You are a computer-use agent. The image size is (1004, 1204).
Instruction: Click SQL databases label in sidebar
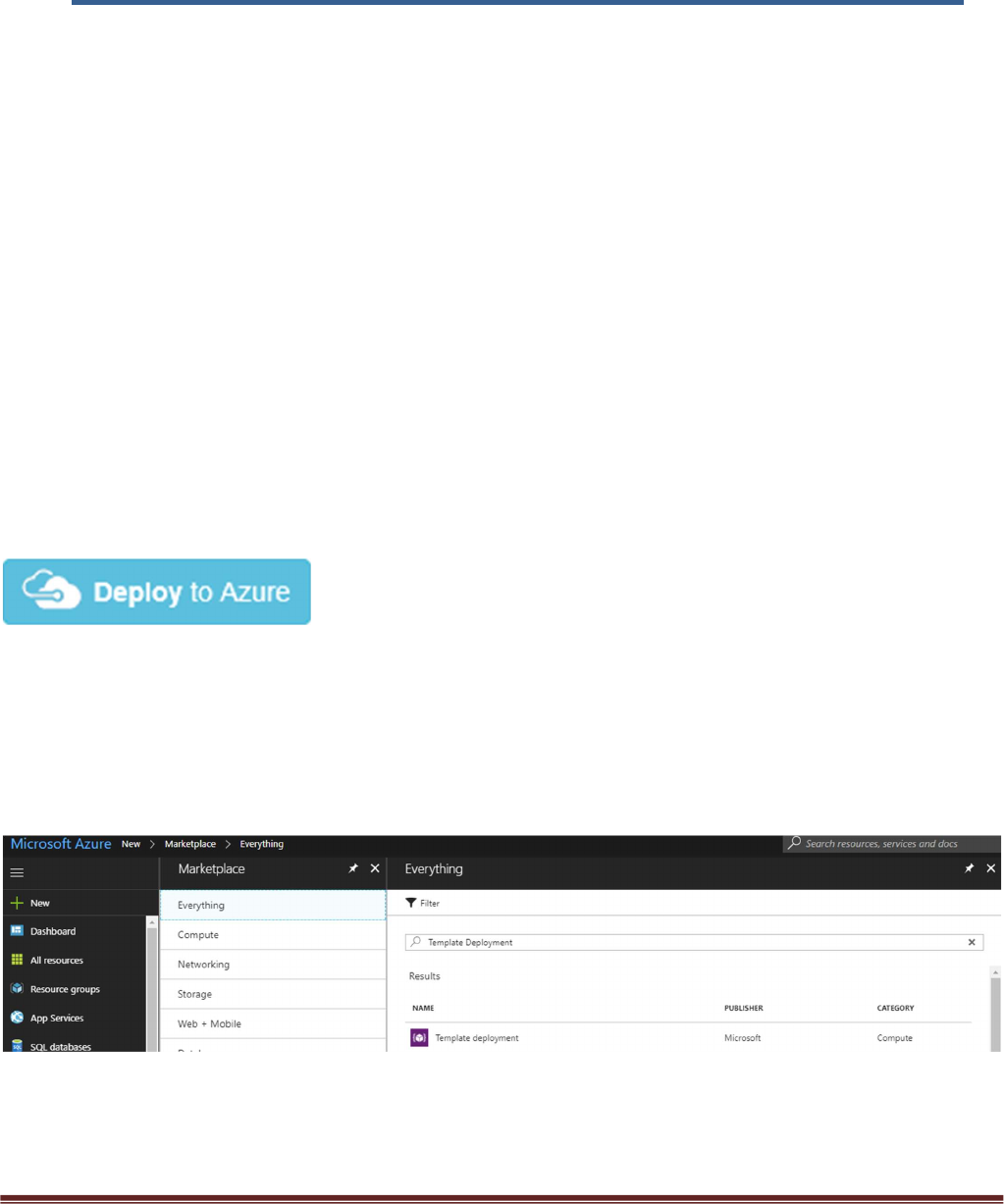[x=61, y=1047]
